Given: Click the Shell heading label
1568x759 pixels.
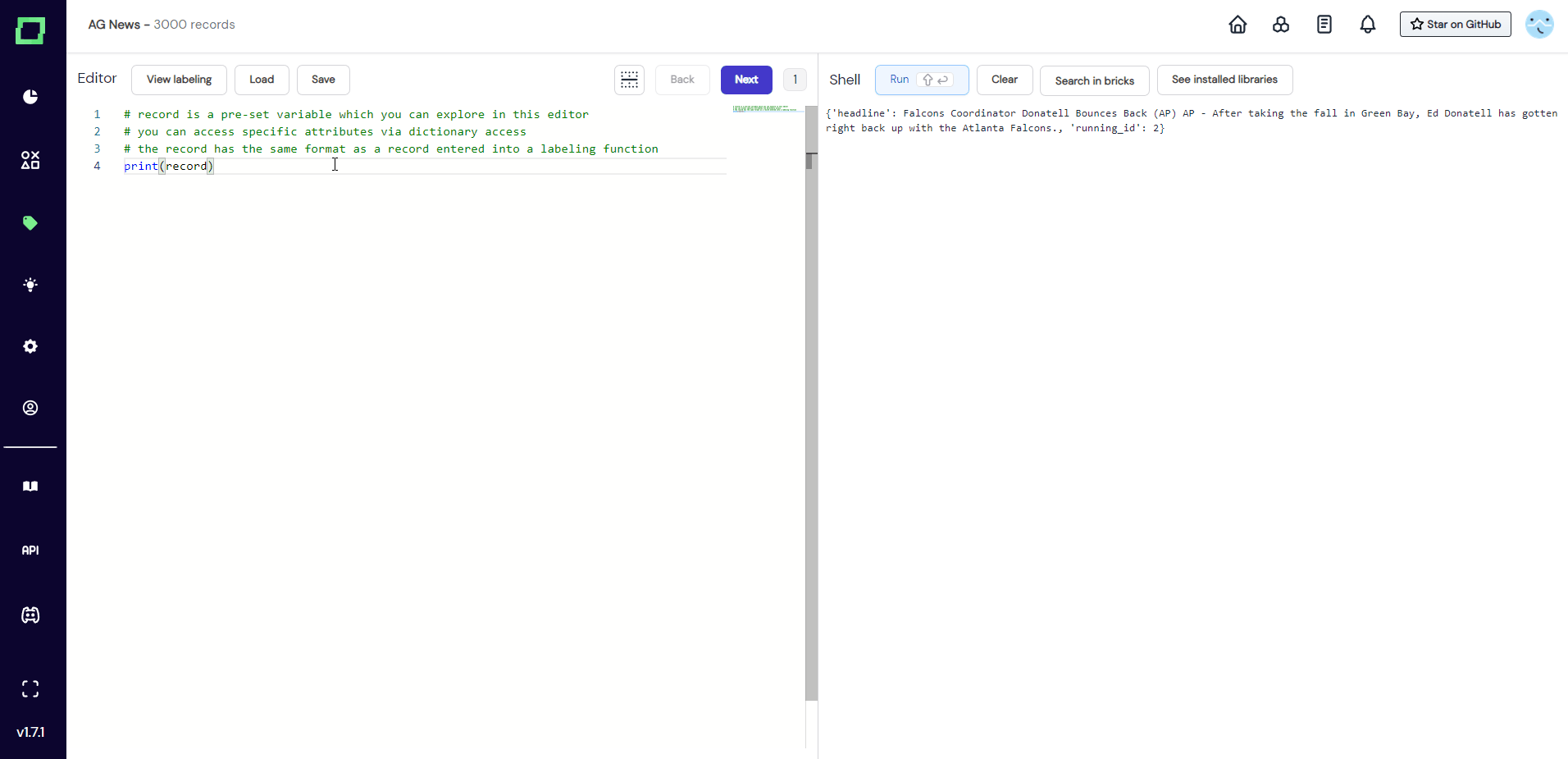Looking at the screenshot, I should (845, 80).
